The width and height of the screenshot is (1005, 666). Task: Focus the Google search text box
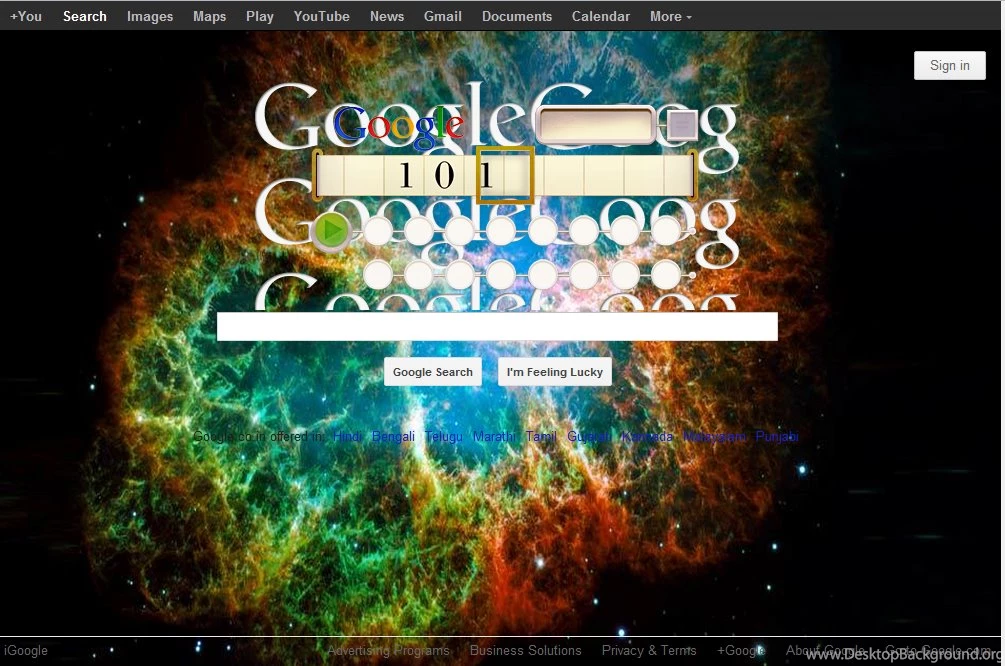click(497, 326)
